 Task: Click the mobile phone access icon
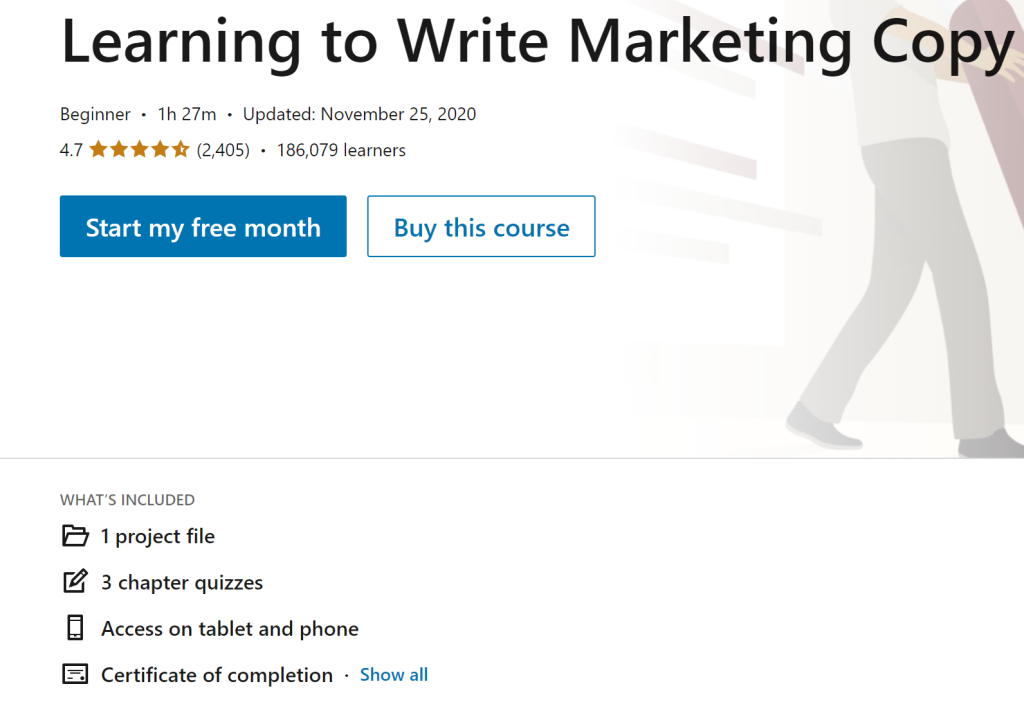[x=74, y=628]
